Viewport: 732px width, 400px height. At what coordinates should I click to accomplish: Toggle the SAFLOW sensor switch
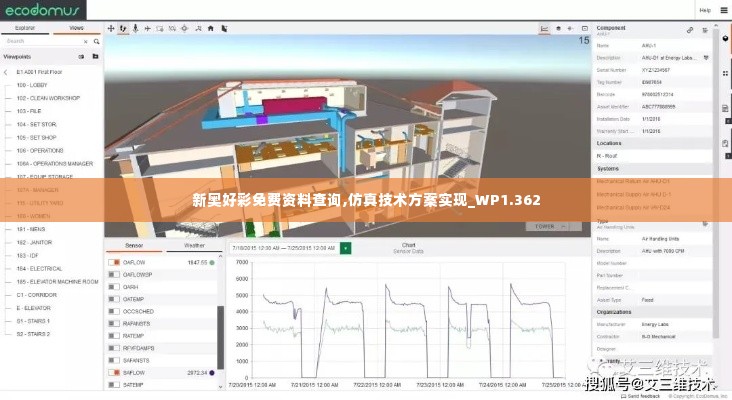[114, 372]
